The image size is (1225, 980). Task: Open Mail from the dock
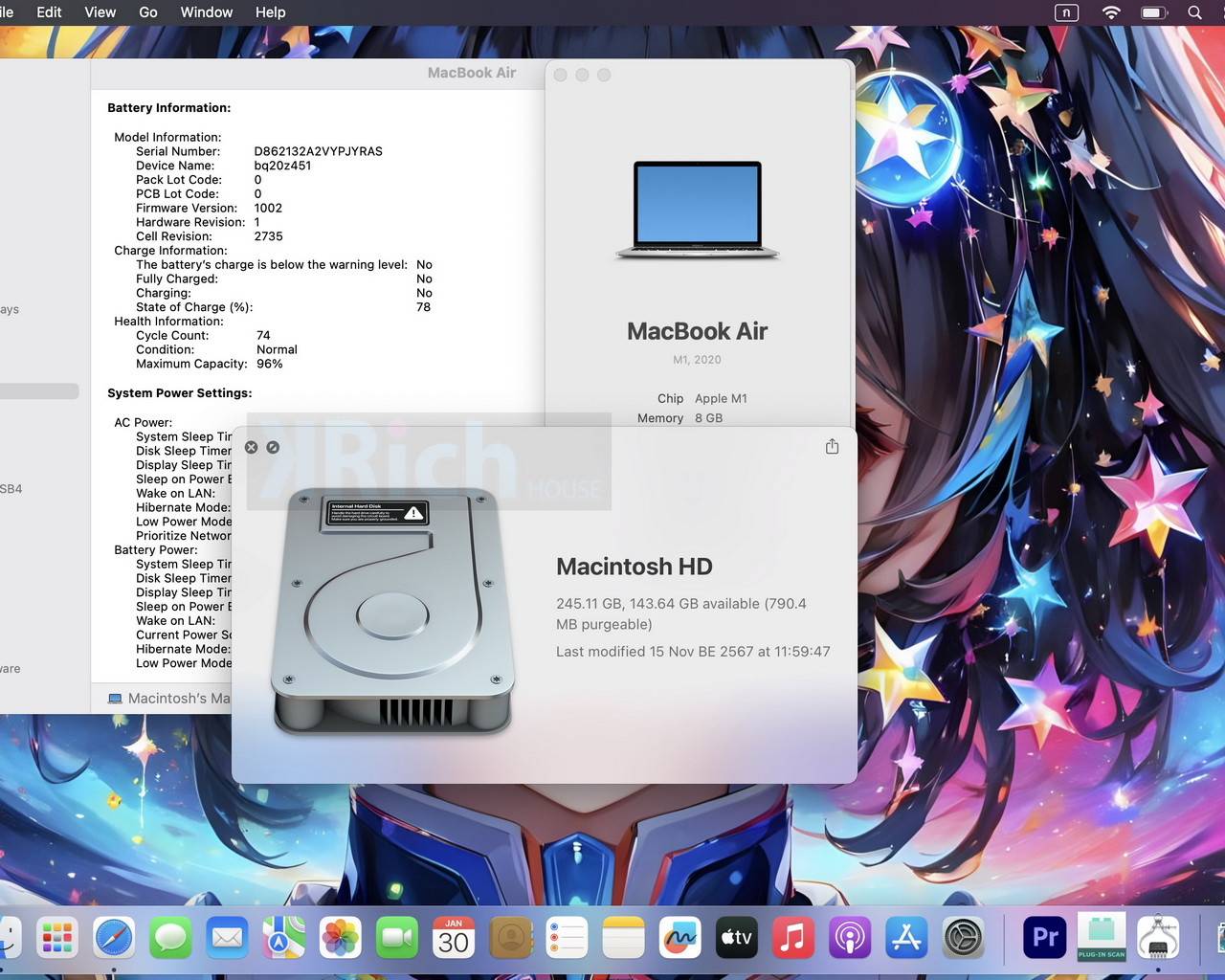tap(227, 938)
